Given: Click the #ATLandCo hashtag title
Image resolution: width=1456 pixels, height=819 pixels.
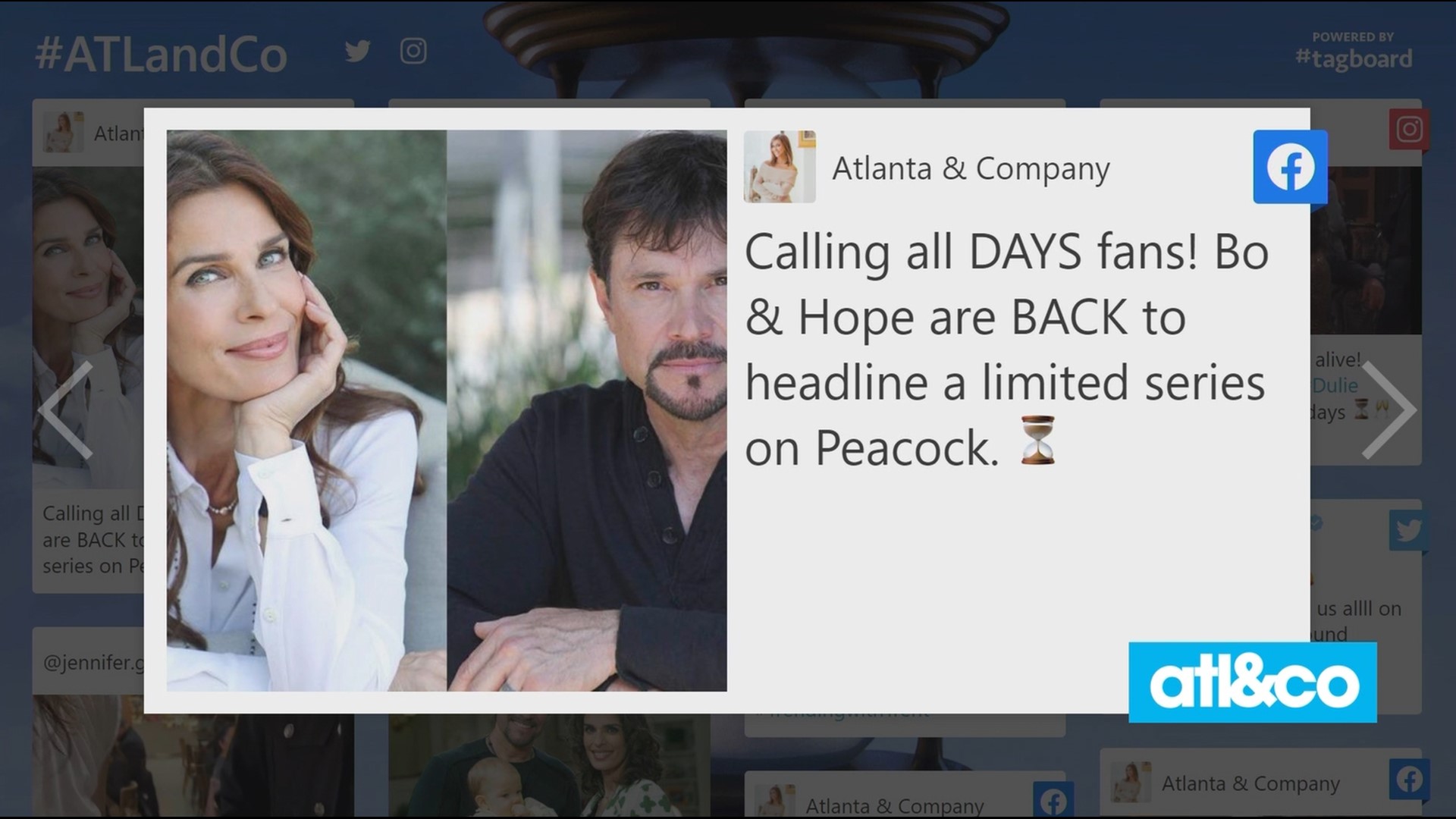Looking at the screenshot, I should coord(161,55).
